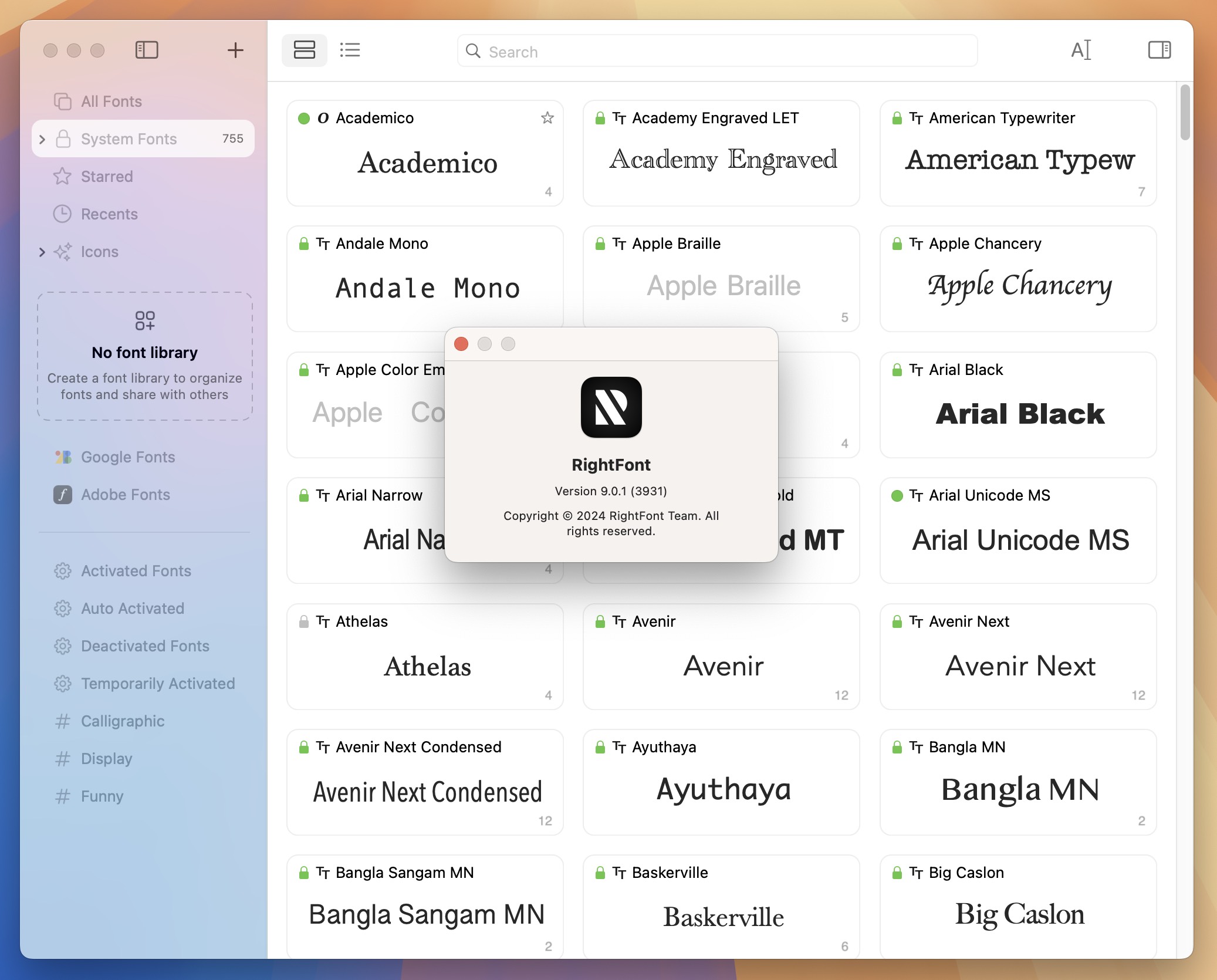
Task: Click the lock icon on Big Caslon
Action: click(x=897, y=873)
